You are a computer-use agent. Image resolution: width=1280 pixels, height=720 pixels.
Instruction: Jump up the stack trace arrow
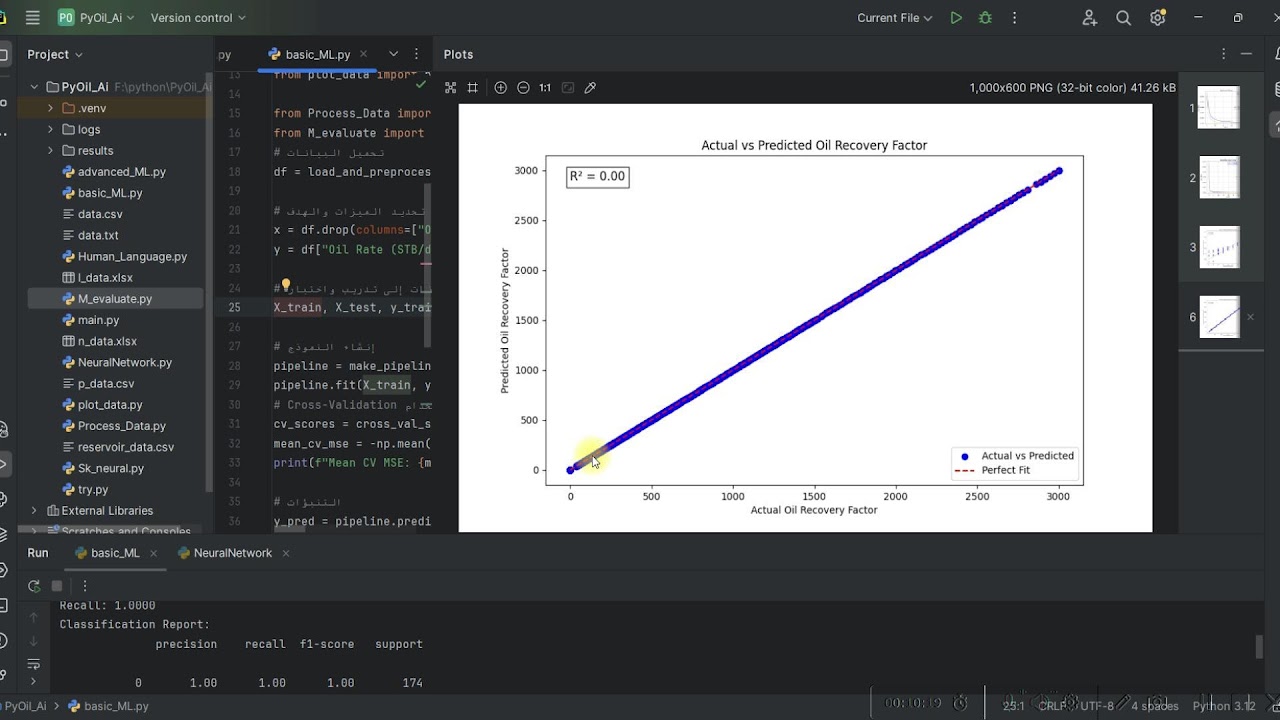coord(33,618)
